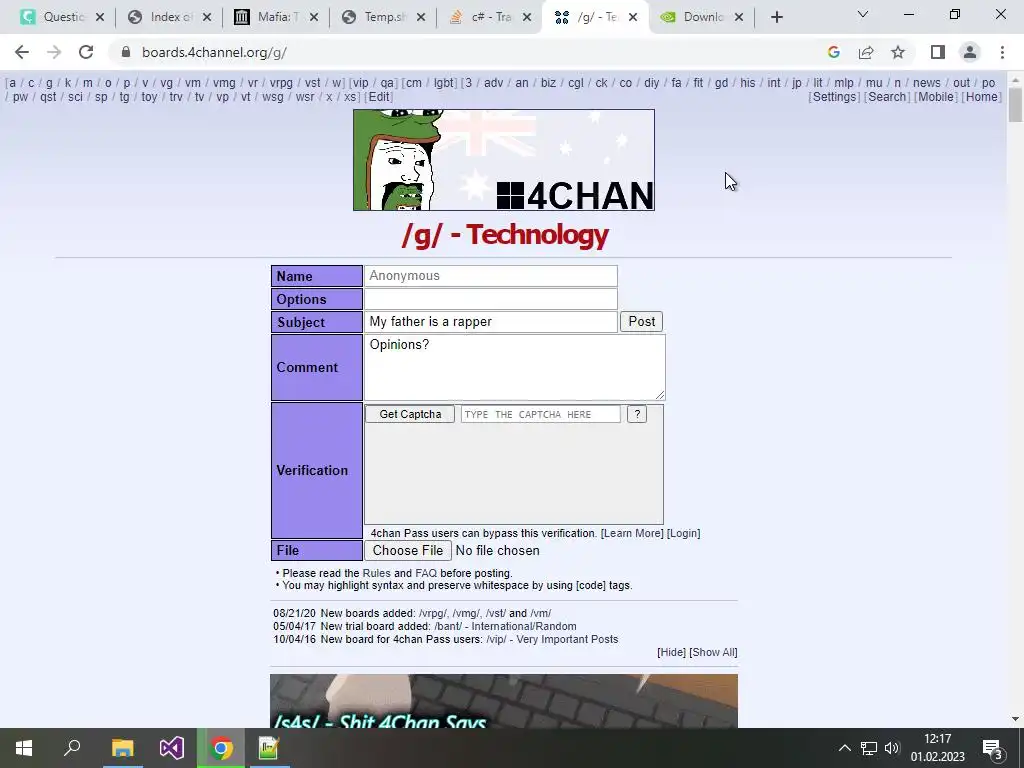Open a new tab with the plus icon
1024x768 pixels.
tap(776, 17)
